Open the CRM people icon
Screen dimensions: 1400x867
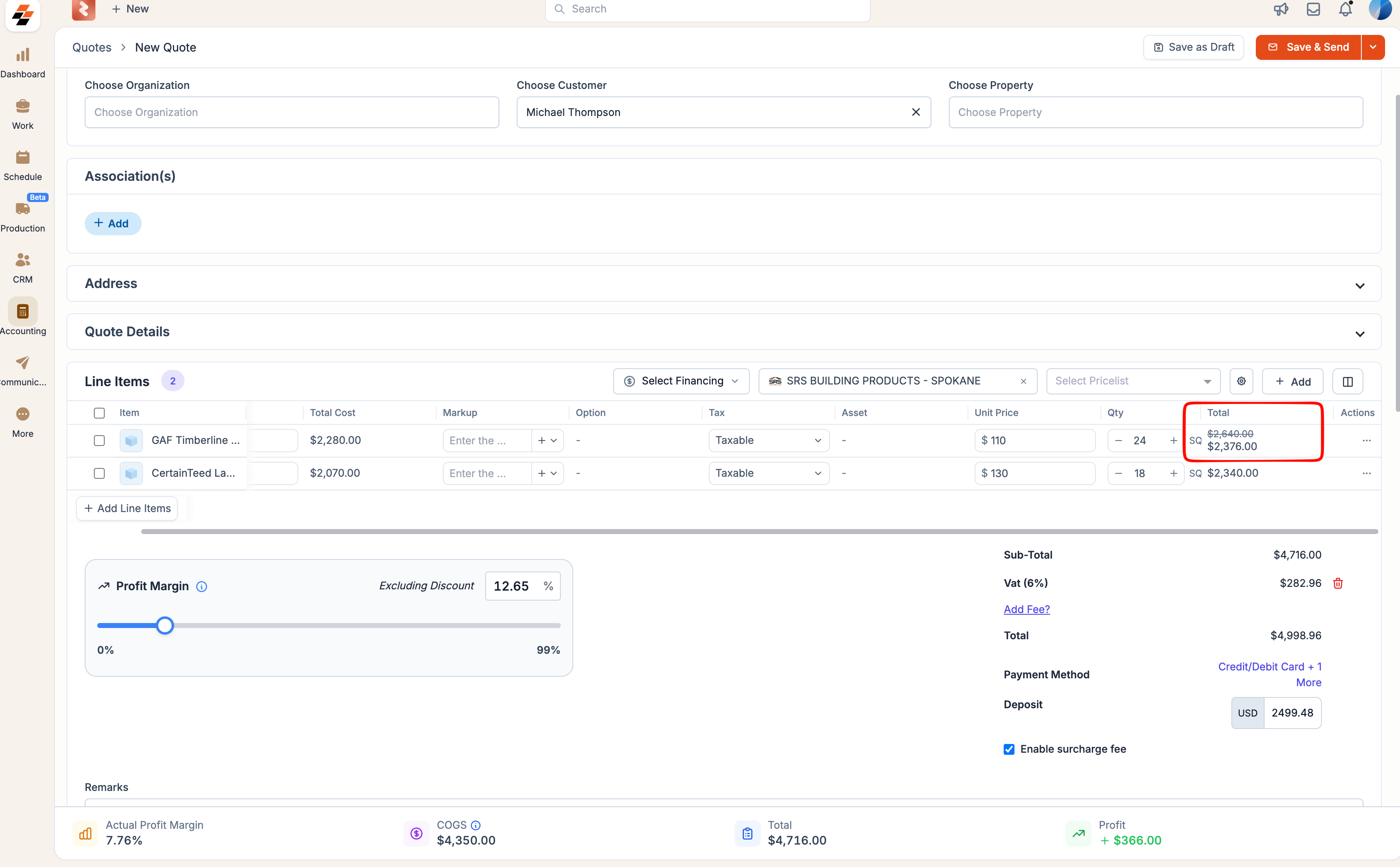22,260
